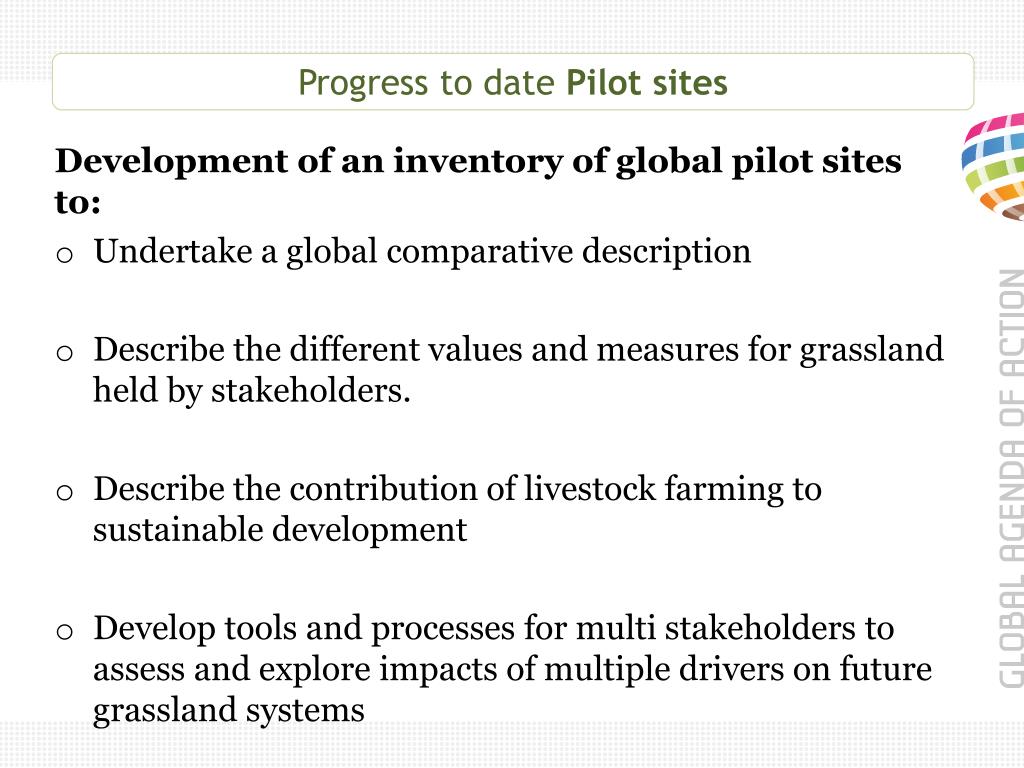Click the first hollow bullet marker
This screenshot has width=1024, height=768.
(x=64, y=255)
